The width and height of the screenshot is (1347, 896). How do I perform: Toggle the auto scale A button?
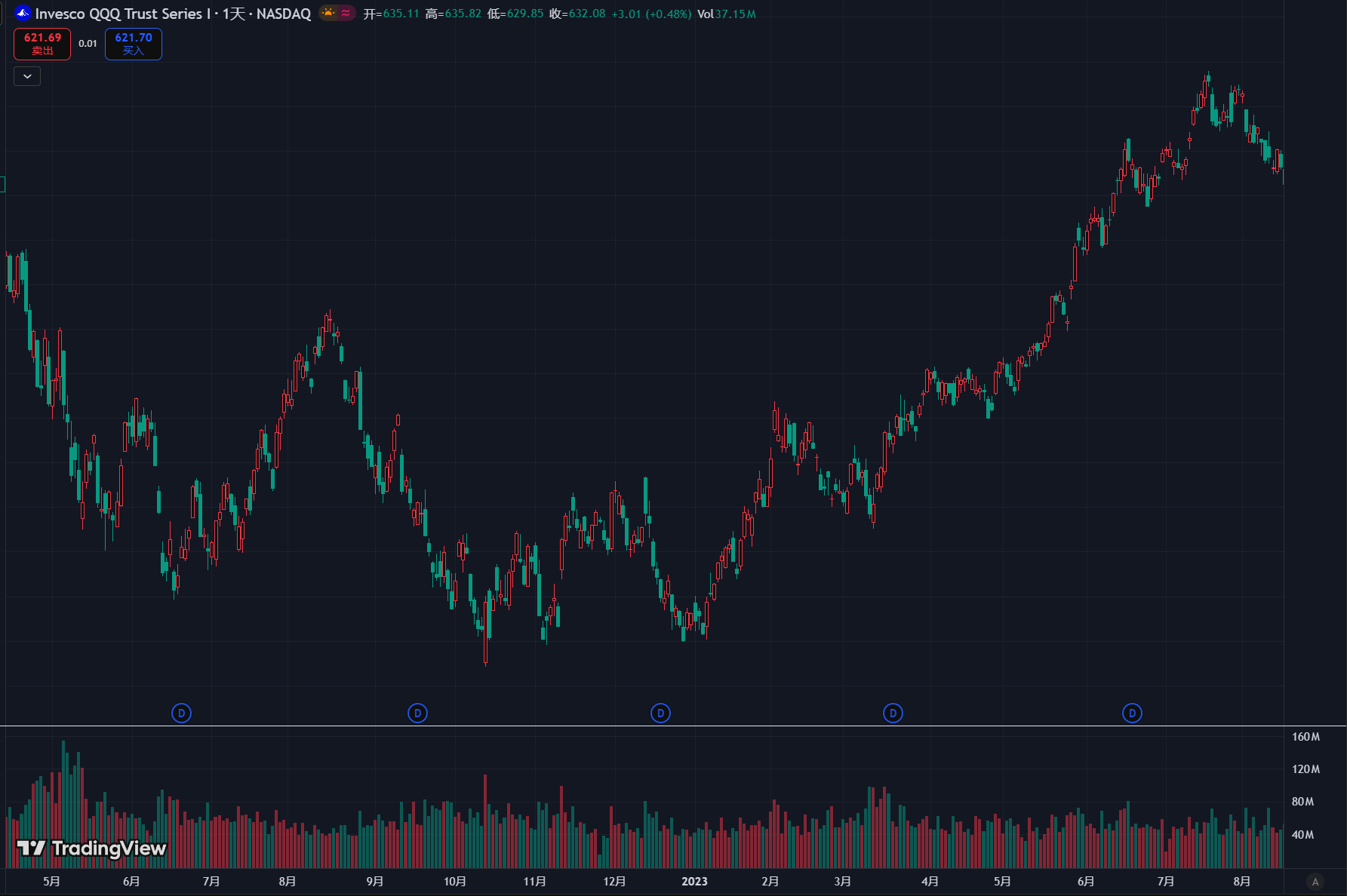point(1315,882)
